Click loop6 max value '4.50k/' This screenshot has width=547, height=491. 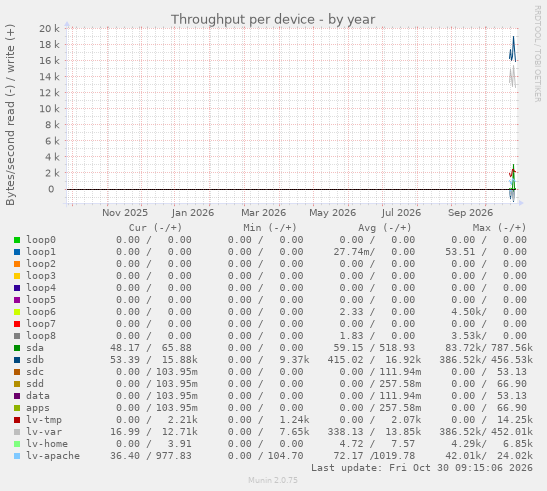pyautogui.click(x=469, y=312)
